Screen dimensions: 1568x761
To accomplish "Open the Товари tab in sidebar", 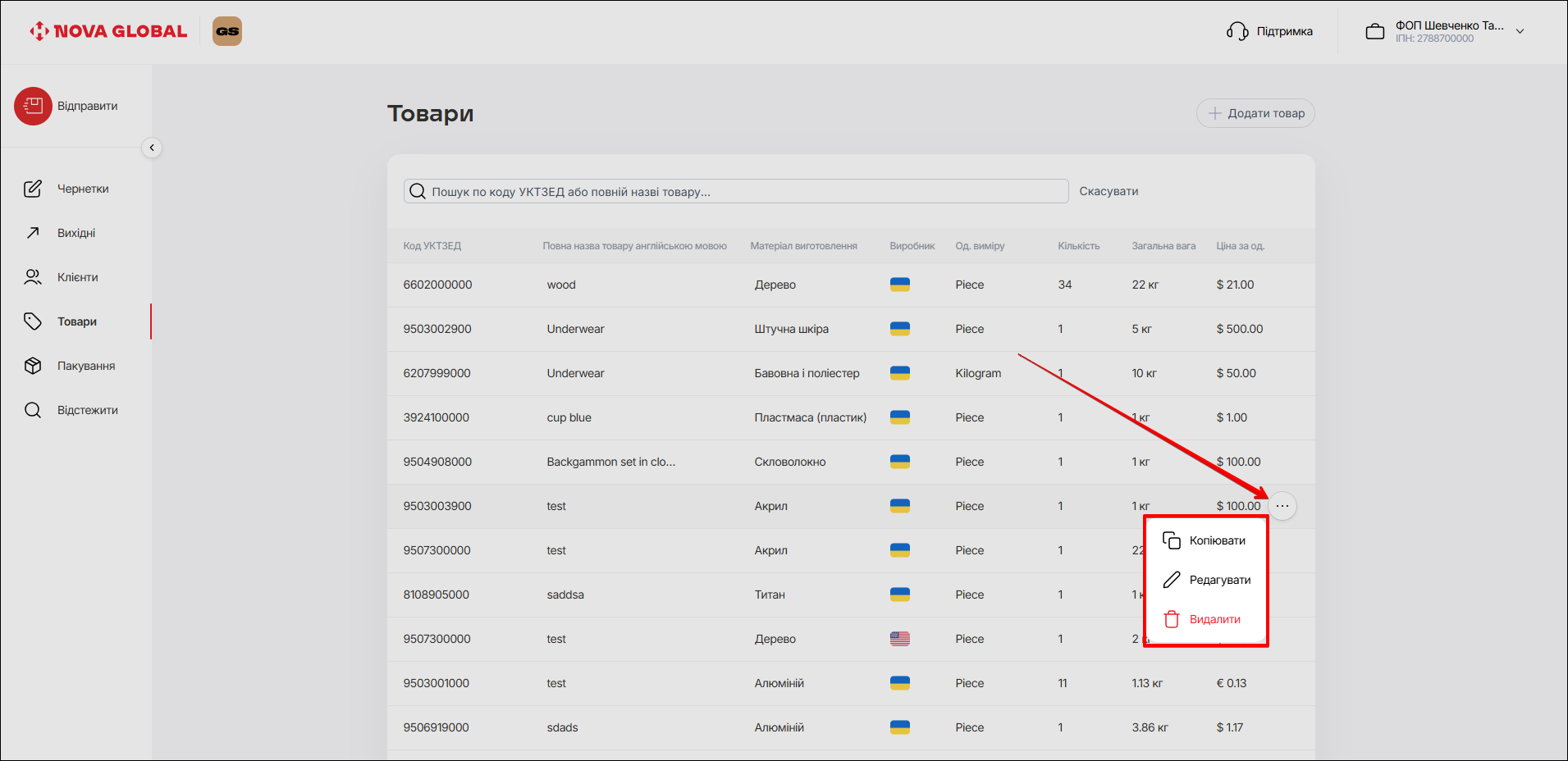I will point(77,321).
